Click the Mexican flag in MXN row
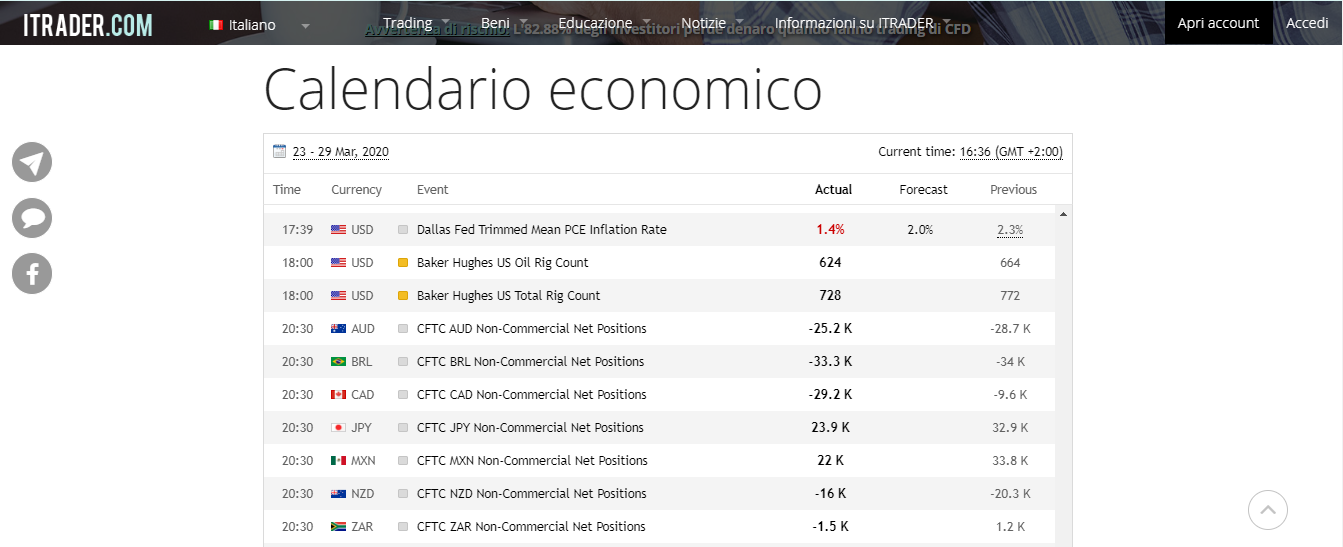1343x547 pixels. (338, 461)
